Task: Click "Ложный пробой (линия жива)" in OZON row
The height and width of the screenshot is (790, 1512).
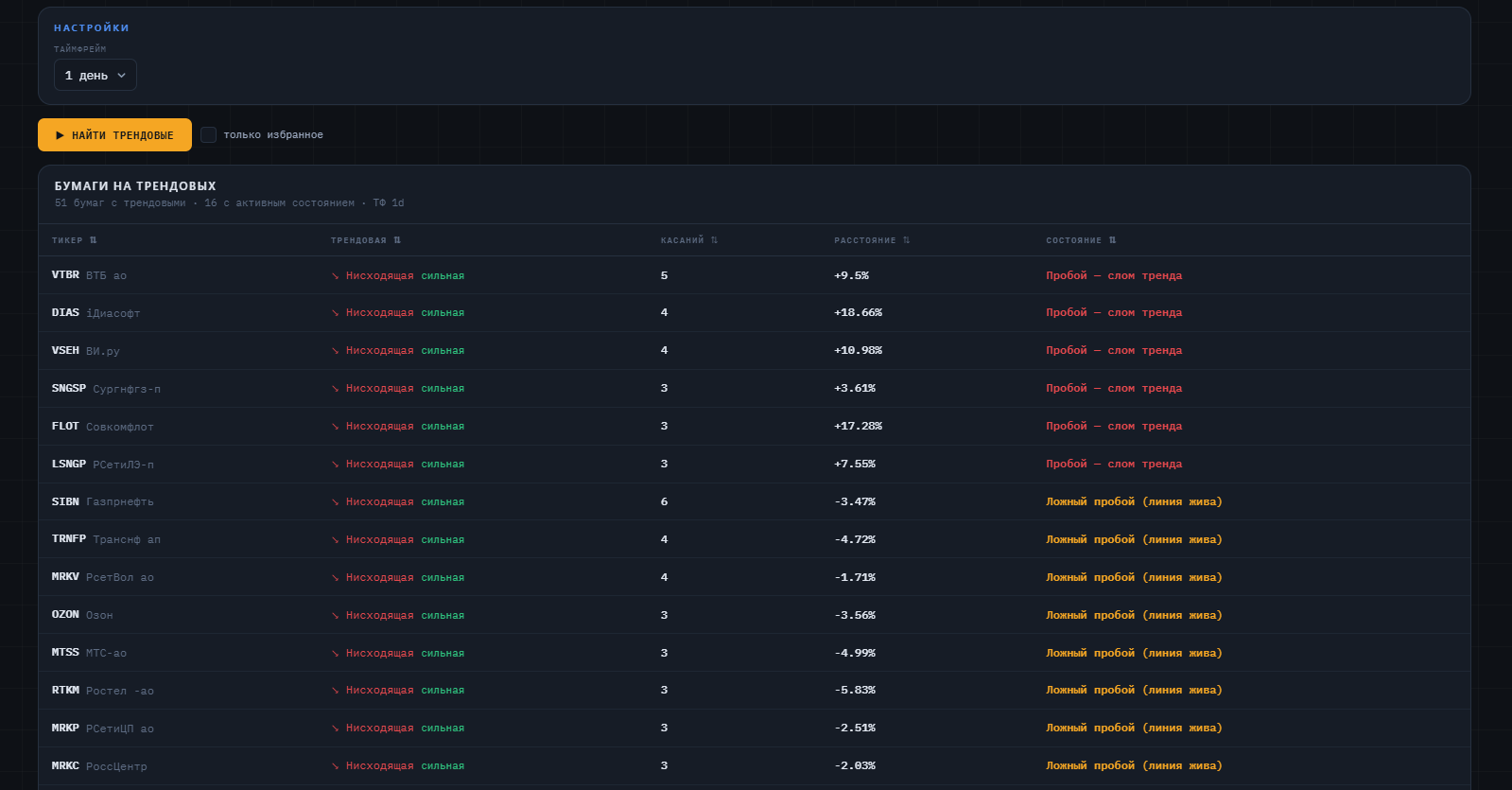Action: pos(1134,615)
